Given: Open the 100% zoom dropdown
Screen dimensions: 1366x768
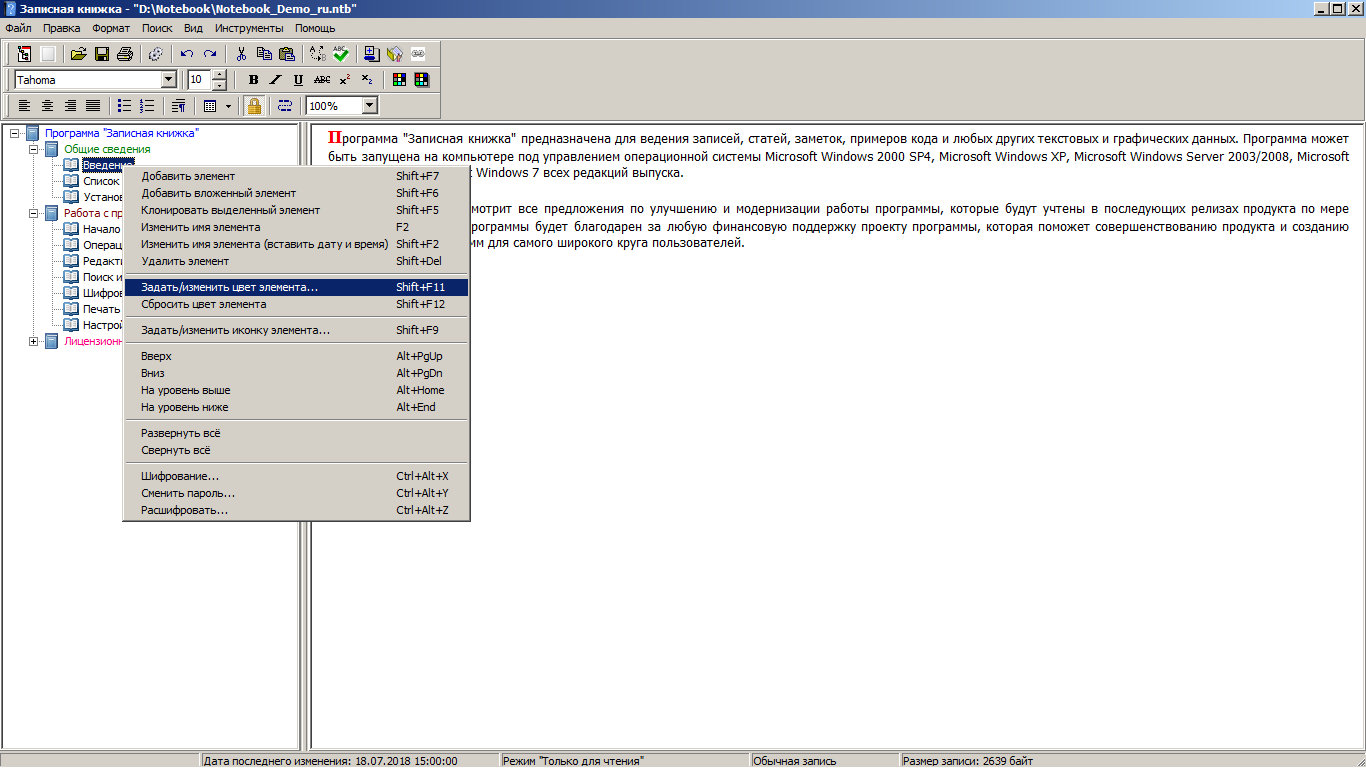Looking at the screenshot, I should (369, 106).
